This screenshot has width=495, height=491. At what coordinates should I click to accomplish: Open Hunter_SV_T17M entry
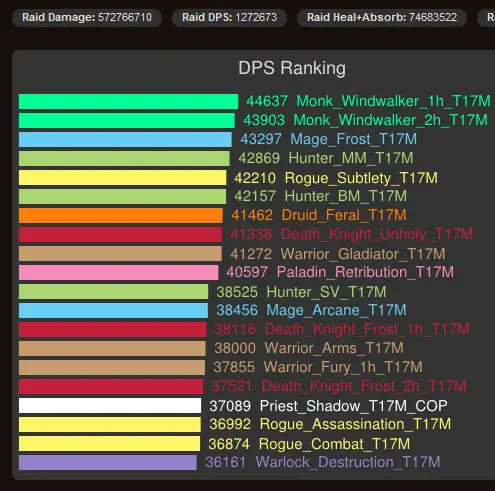326,292
